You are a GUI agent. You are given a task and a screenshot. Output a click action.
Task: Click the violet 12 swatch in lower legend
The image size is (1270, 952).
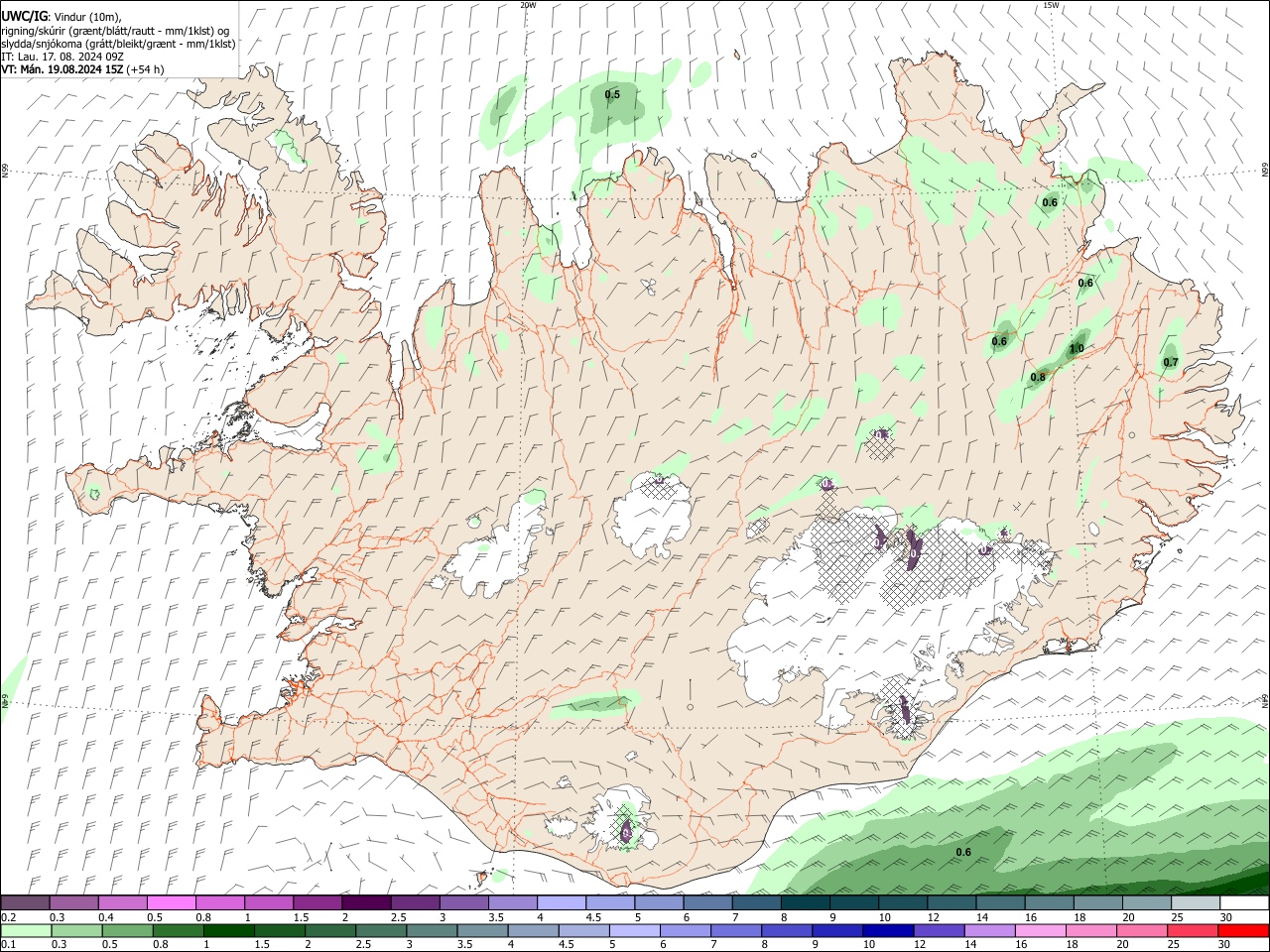939,930
